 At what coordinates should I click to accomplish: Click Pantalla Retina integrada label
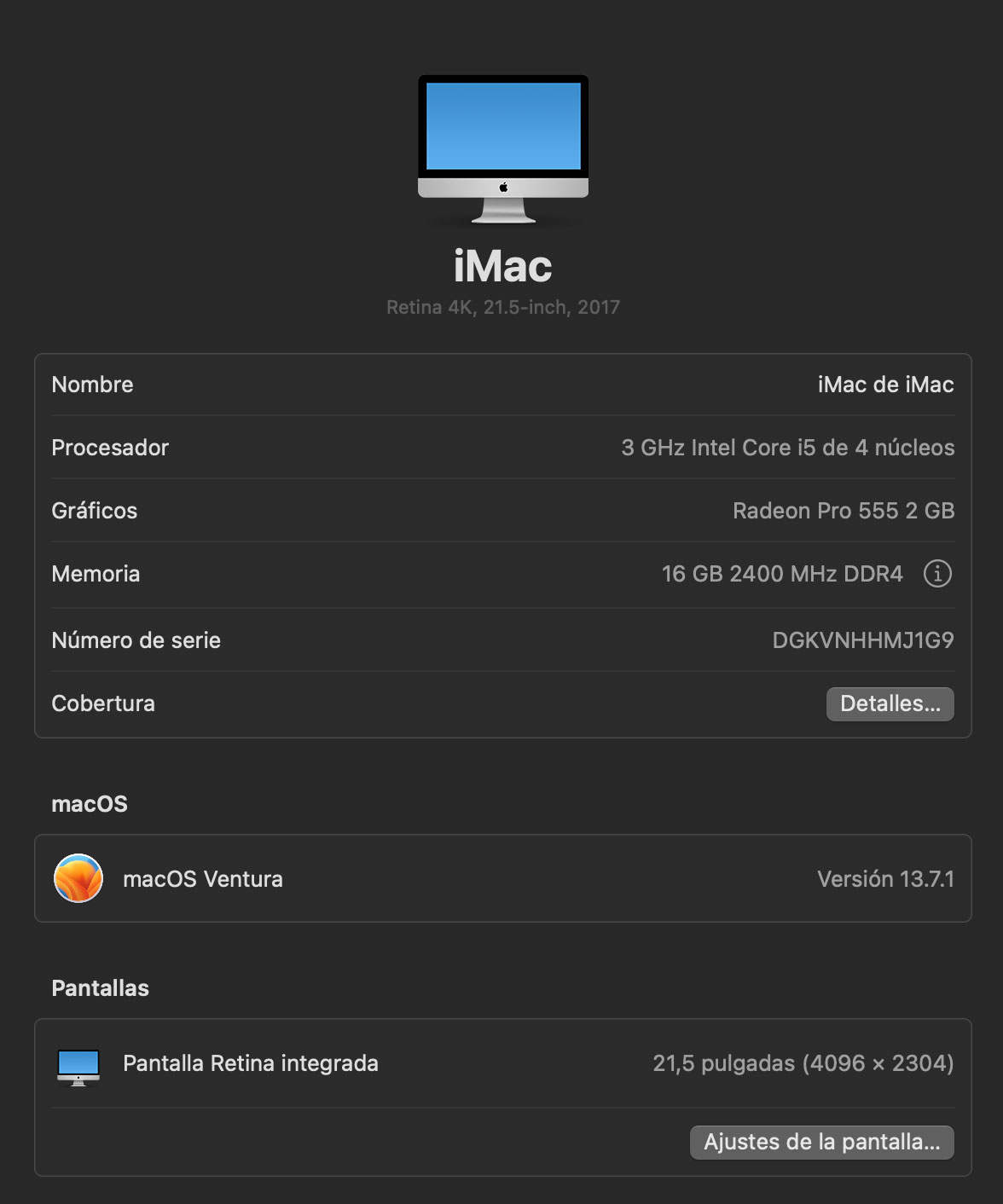pos(251,1063)
